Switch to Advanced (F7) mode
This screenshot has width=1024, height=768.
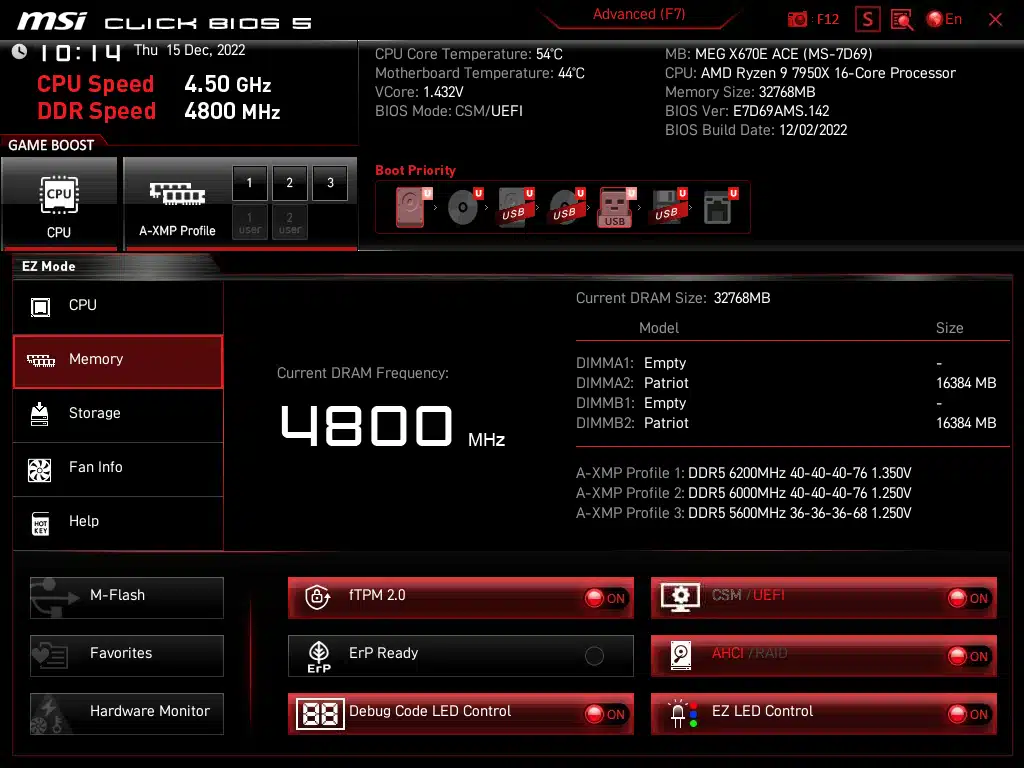[x=639, y=14]
